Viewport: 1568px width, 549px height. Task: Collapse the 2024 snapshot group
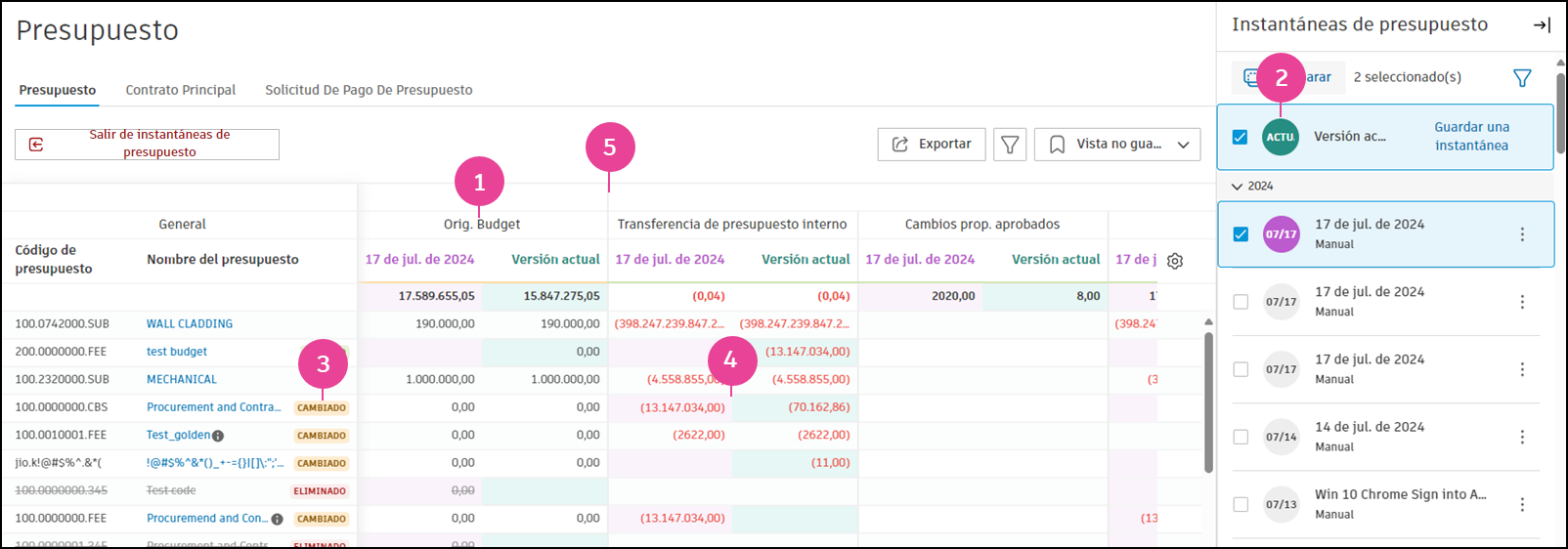click(x=1237, y=187)
